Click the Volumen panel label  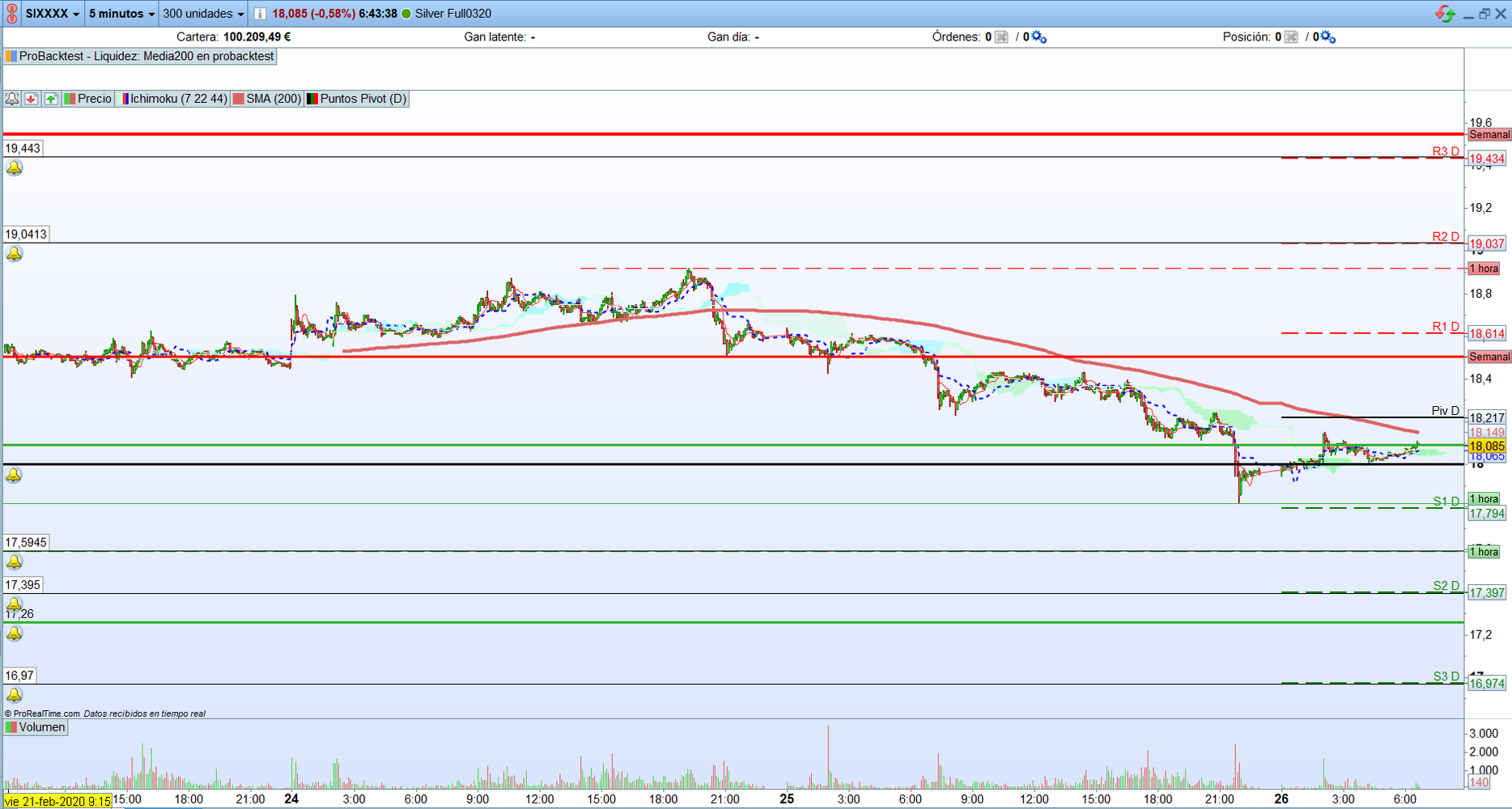pos(36,727)
